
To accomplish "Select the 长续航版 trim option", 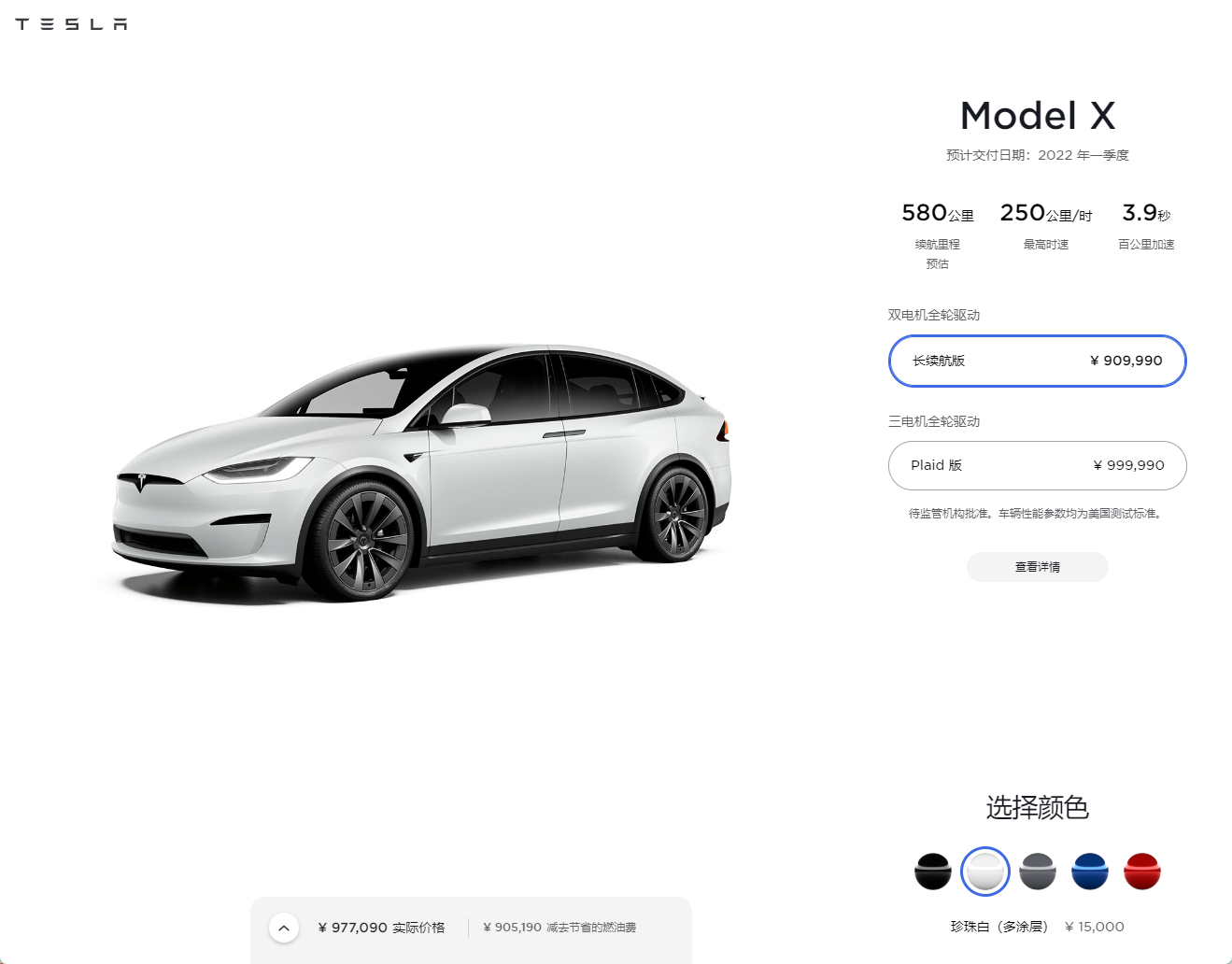I will pos(1037,361).
